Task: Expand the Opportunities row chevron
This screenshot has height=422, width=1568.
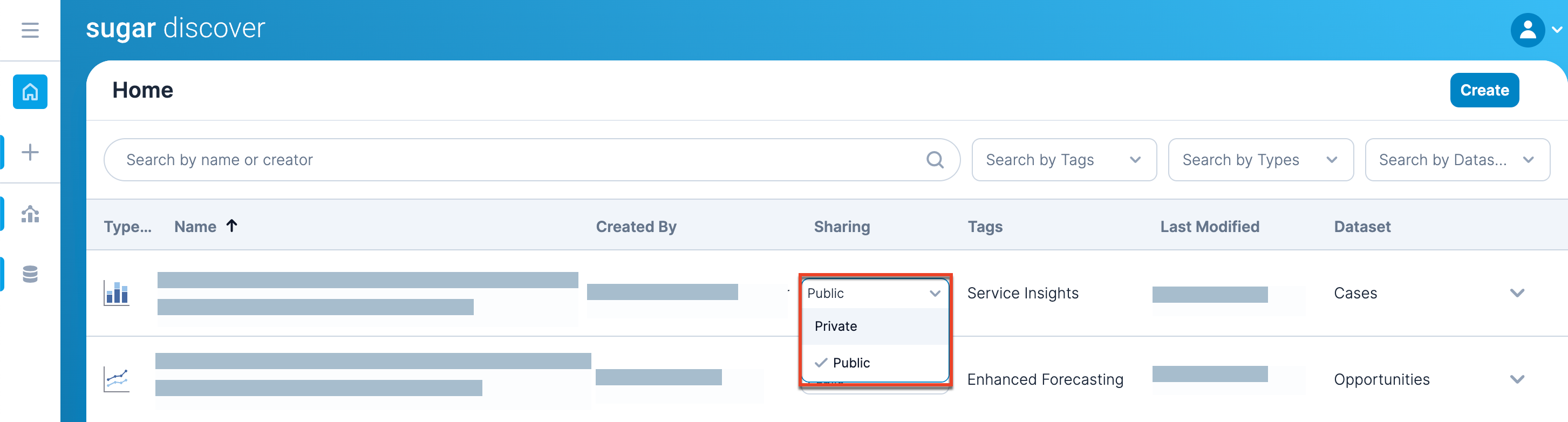Action: coord(1517,379)
